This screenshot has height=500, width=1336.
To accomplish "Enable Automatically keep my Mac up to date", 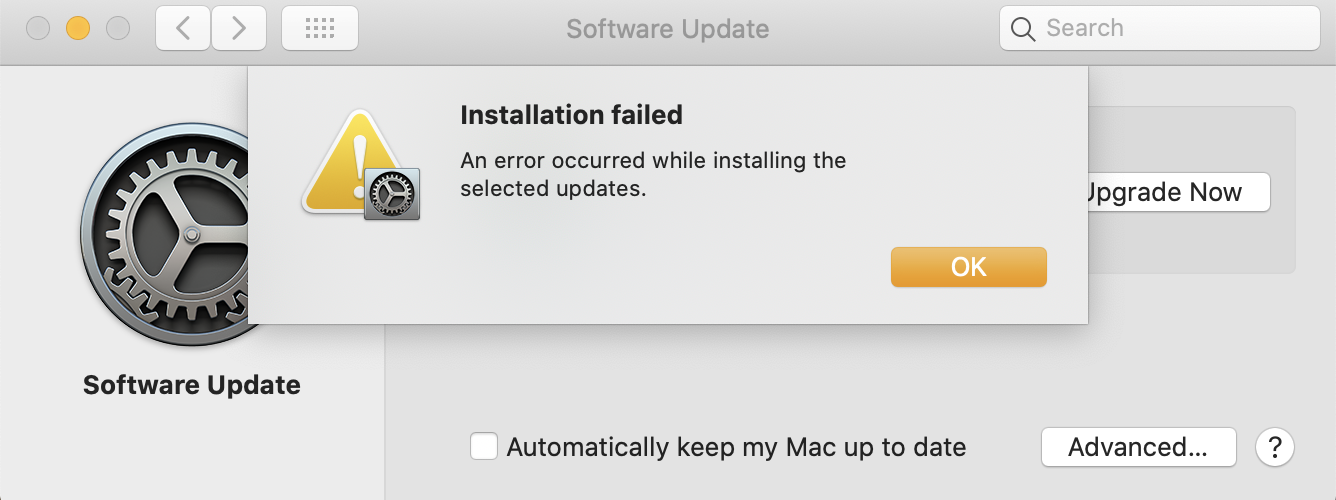I will click(484, 446).
